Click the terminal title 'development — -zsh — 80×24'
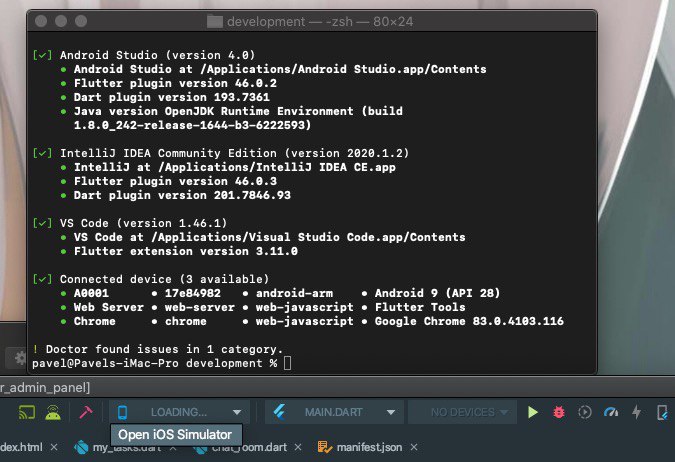Viewport: 675px width, 462px height. pos(320,22)
